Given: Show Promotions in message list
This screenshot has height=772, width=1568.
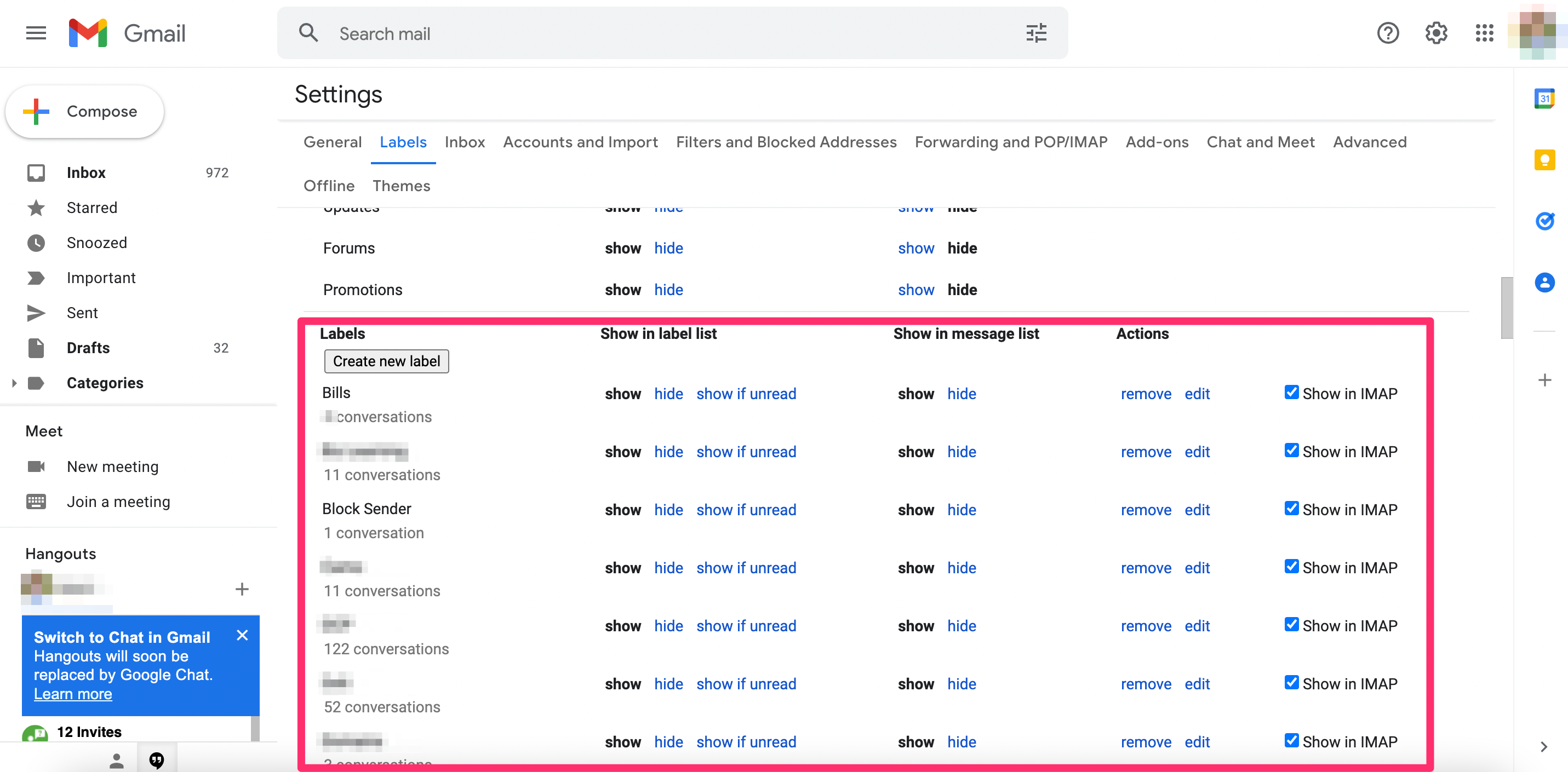Looking at the screenshot, I should 915,290.
